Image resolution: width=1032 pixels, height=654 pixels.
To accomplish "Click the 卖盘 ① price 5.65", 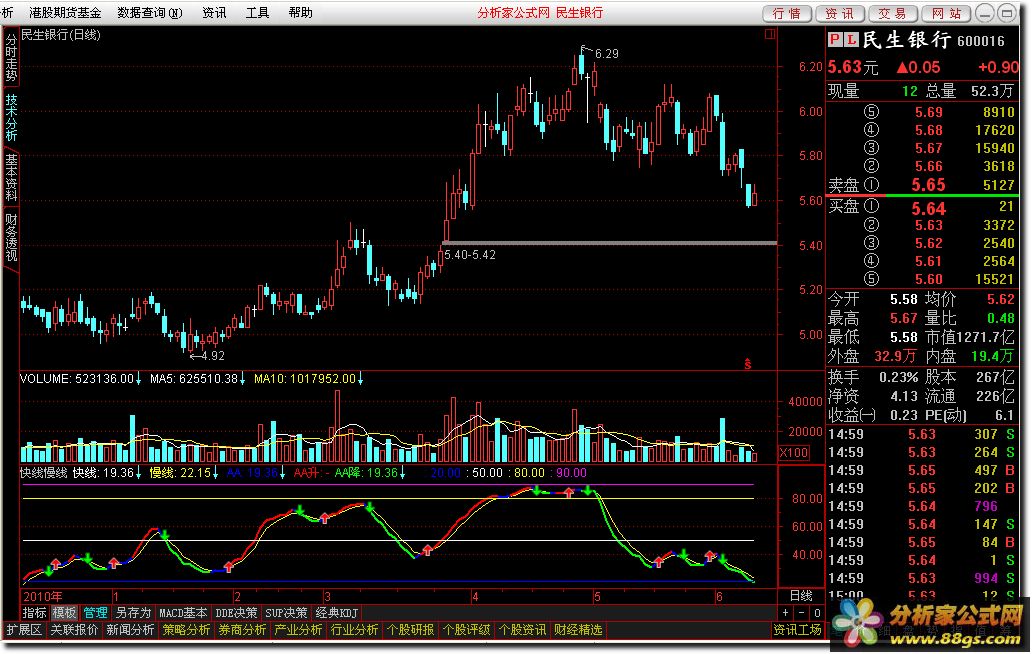I will coord(928,185).
